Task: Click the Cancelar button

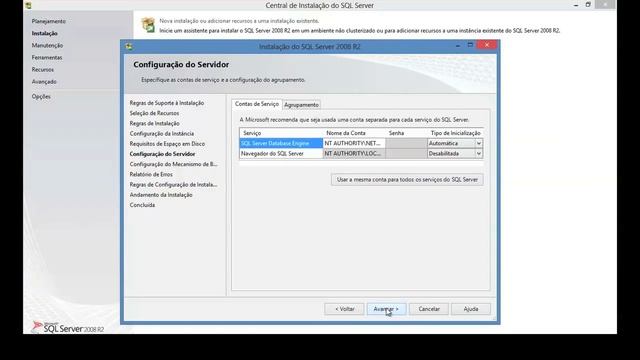Action: point(429,309)
